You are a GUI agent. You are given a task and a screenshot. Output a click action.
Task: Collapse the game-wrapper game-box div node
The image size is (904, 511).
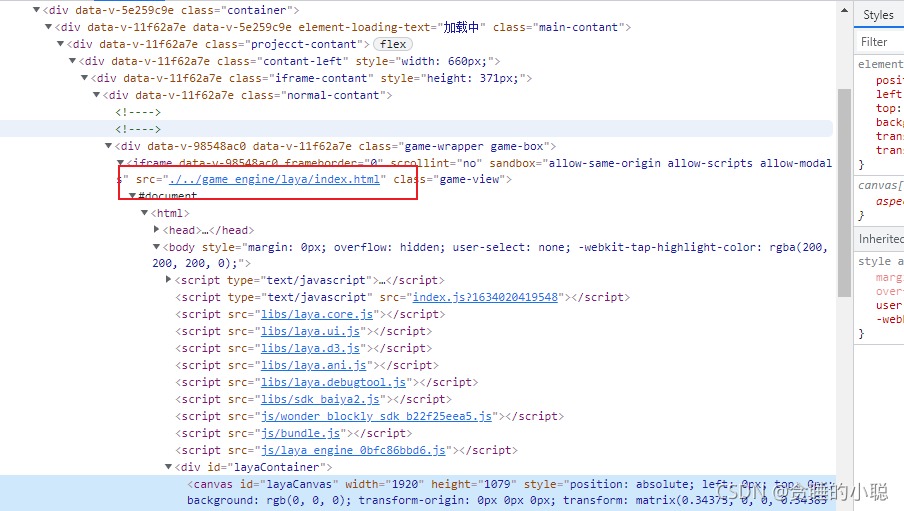[108, 146]
